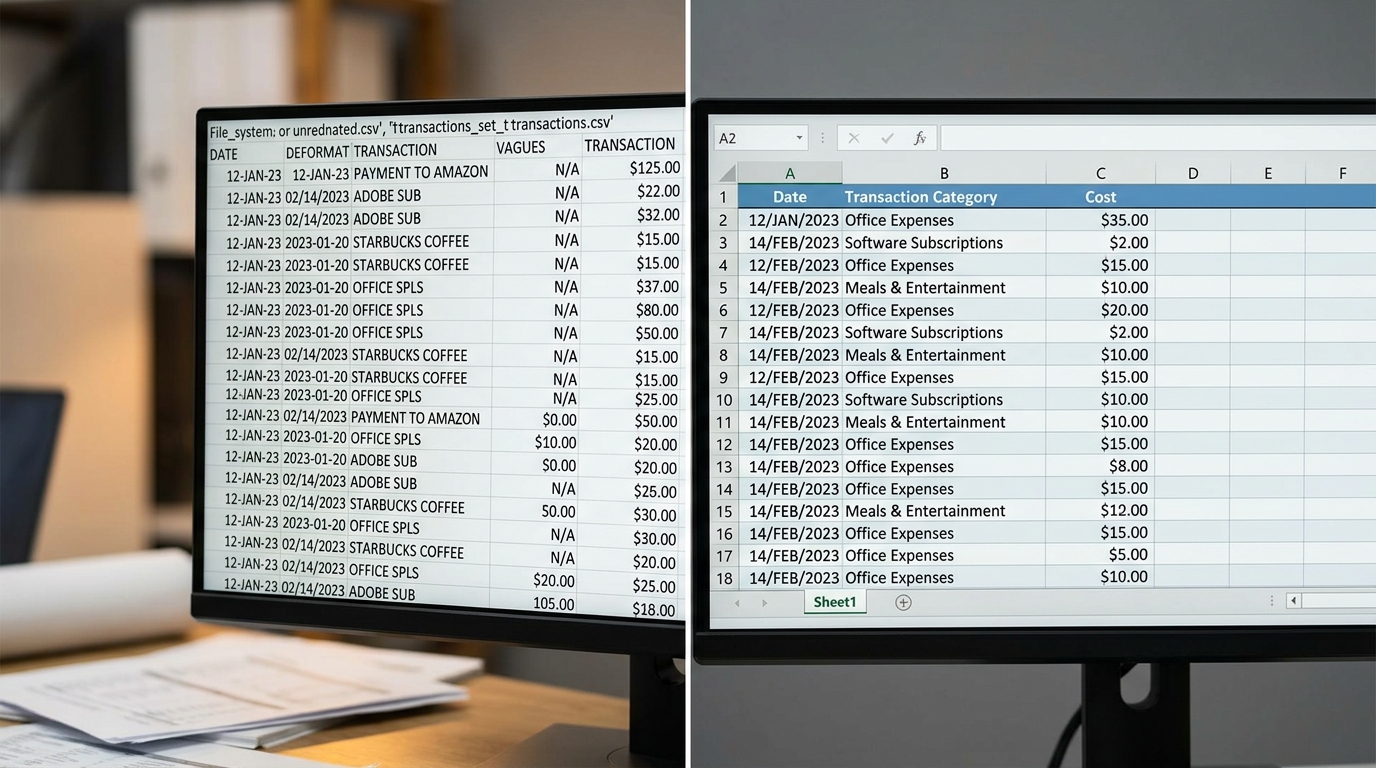Click the select-all corner of the spreadsheet
Image resolution: width=1376 pixels, height=768 pixels.
[x=725, y=174]
